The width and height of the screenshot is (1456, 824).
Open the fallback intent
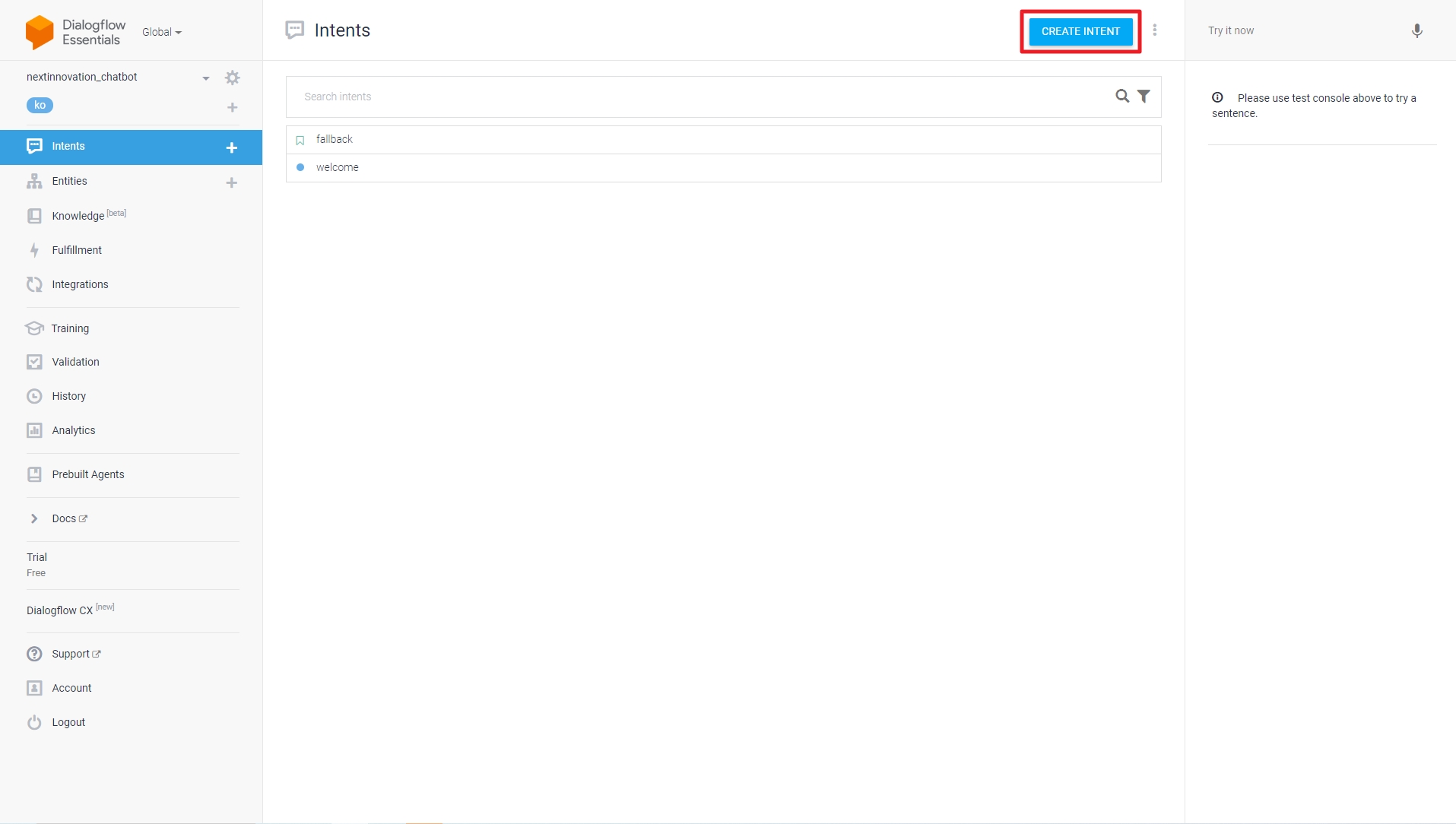pyautogui.click(x=724, y=140)
